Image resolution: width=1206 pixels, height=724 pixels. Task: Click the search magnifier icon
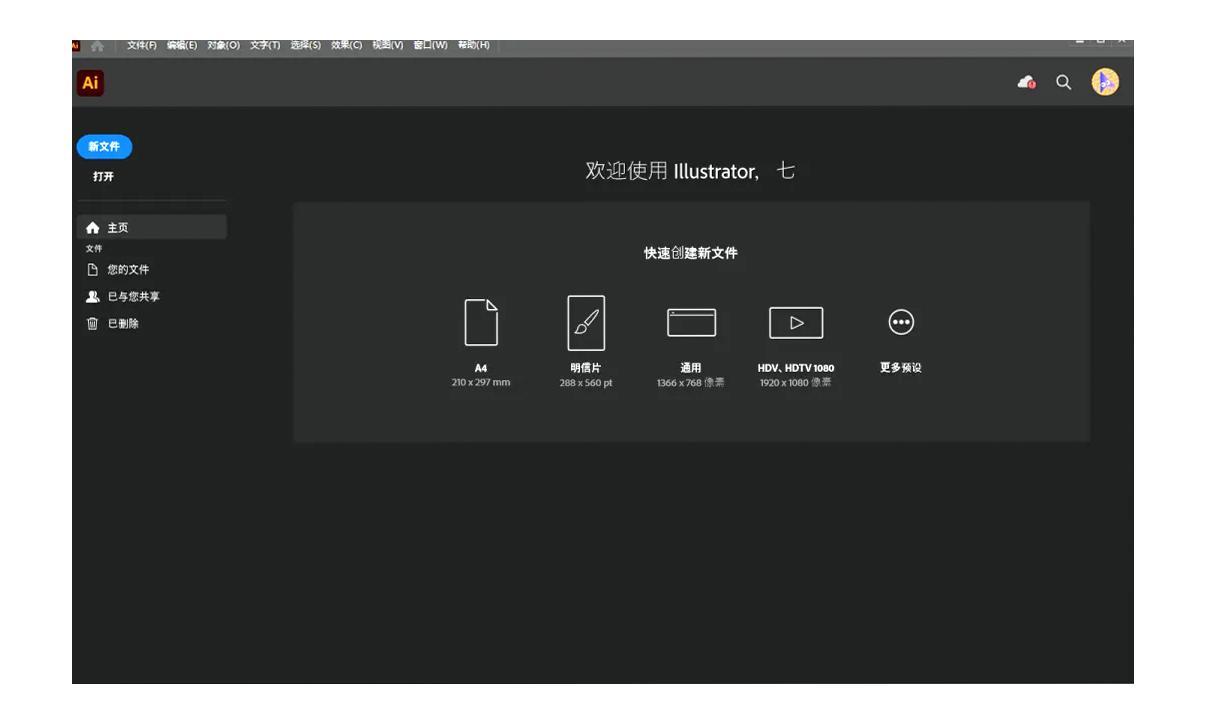point(1064,83)
